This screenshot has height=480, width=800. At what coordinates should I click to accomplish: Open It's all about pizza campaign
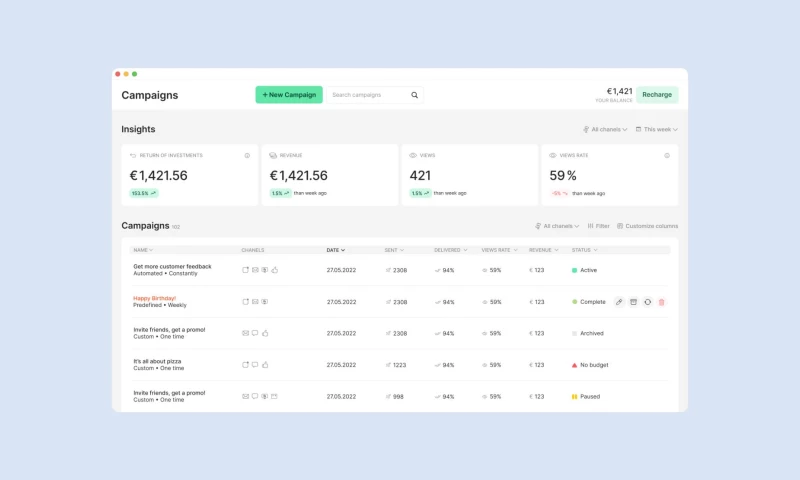(x=157, y=362)
